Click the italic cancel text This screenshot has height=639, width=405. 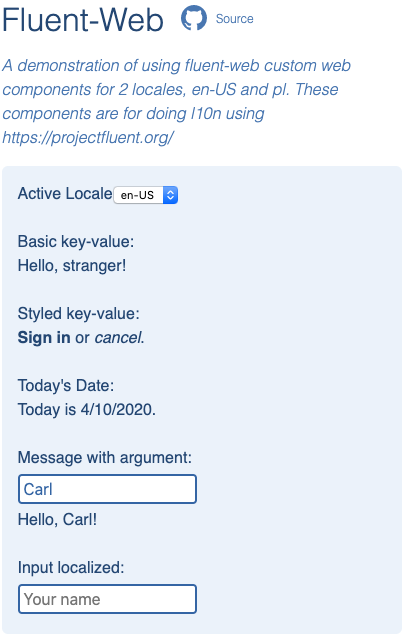(x=118, y=337)
